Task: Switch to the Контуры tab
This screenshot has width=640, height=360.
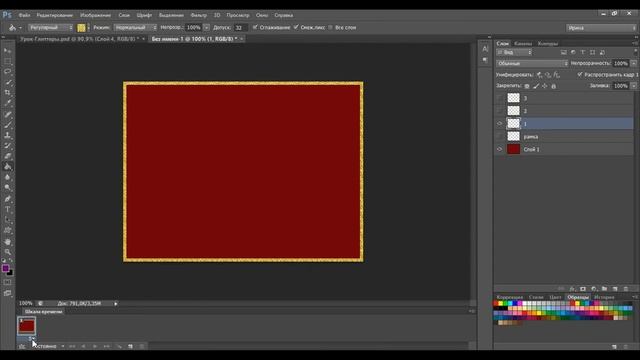Action: click(x=548, y=43)
